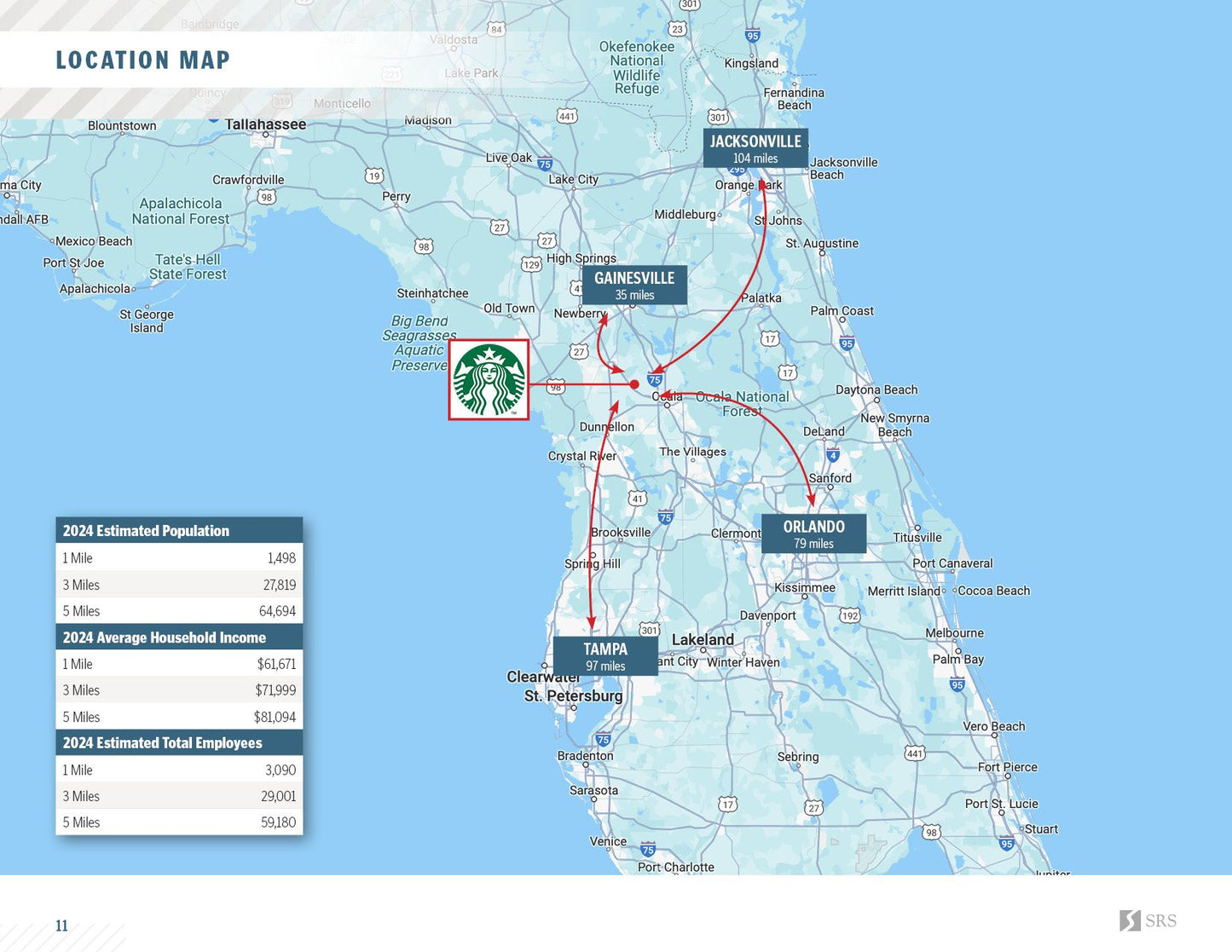
Task: Select the US 84 shield near Valdosta
Action: (496, 29)
